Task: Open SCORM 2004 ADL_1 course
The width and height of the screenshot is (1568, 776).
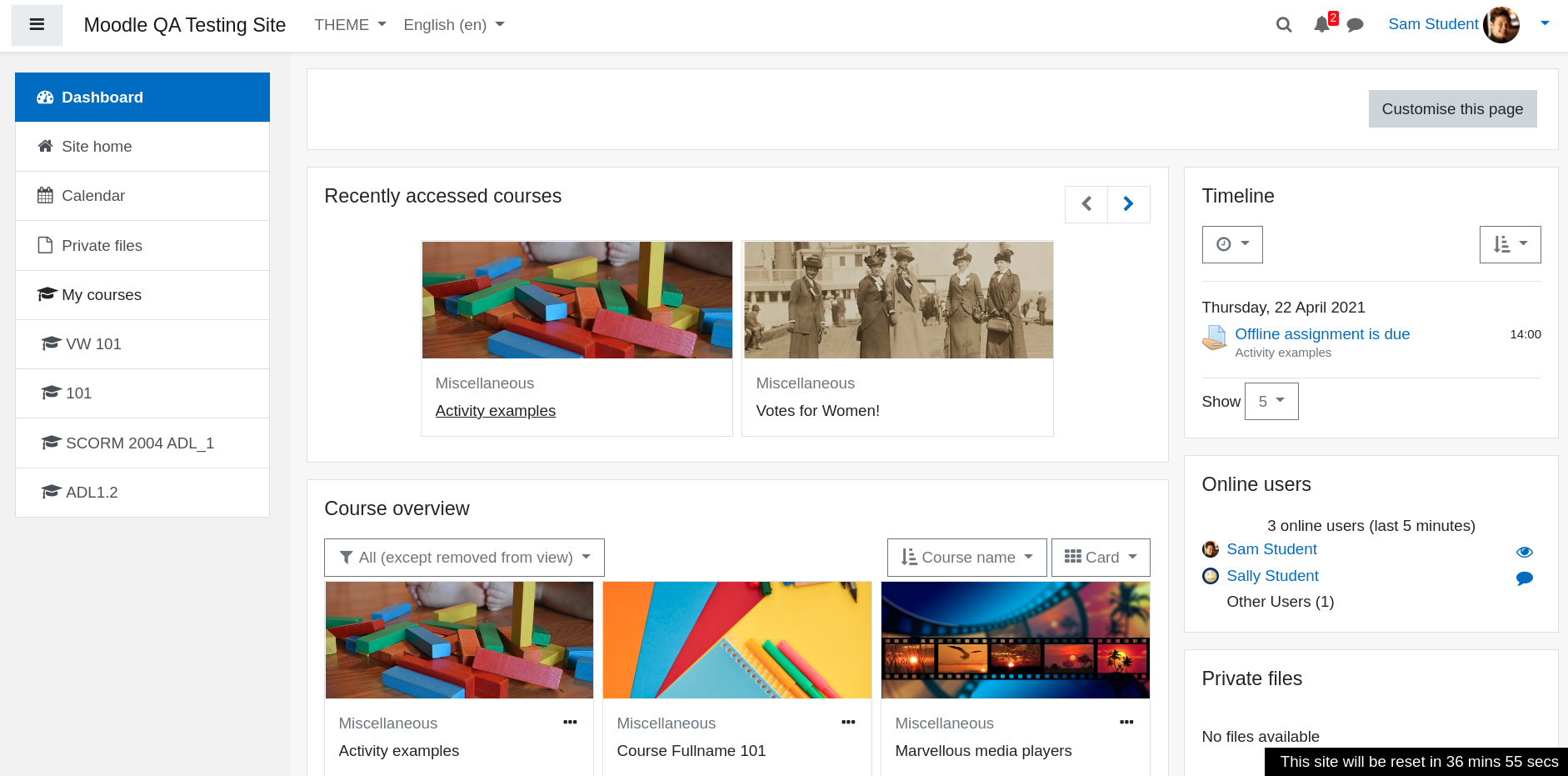Action: point(142,443)
